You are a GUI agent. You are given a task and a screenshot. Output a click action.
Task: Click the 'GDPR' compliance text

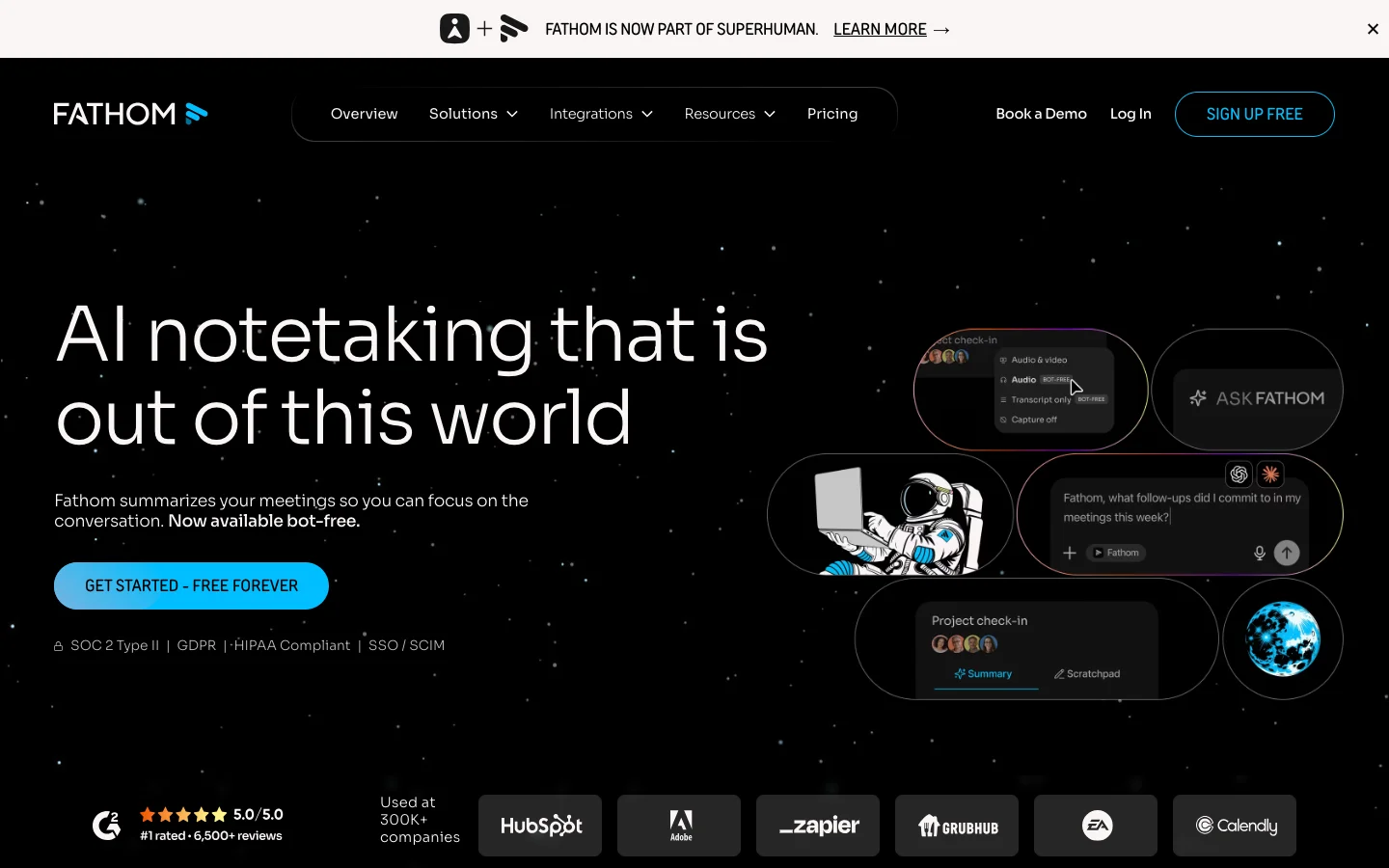point(197,645)
